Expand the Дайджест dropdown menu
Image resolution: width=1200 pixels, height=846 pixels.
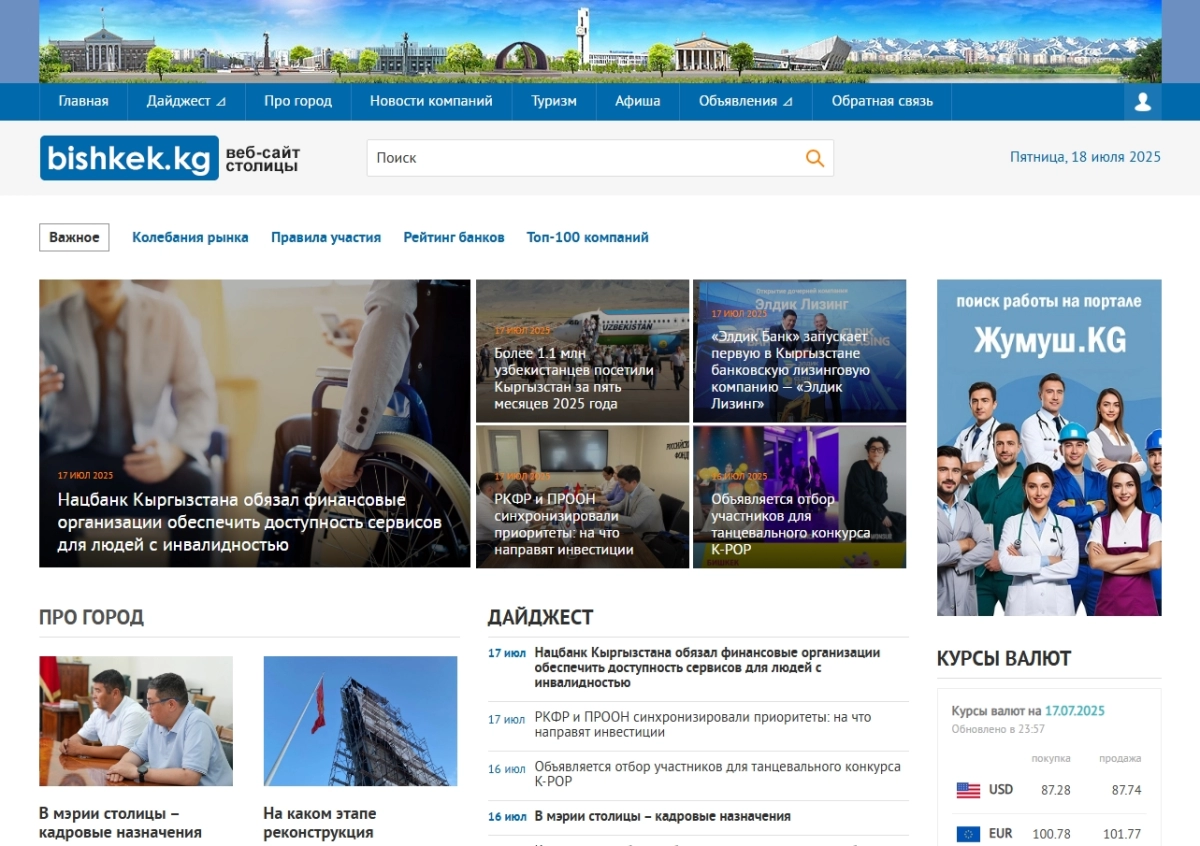click(x=186, y=101)
